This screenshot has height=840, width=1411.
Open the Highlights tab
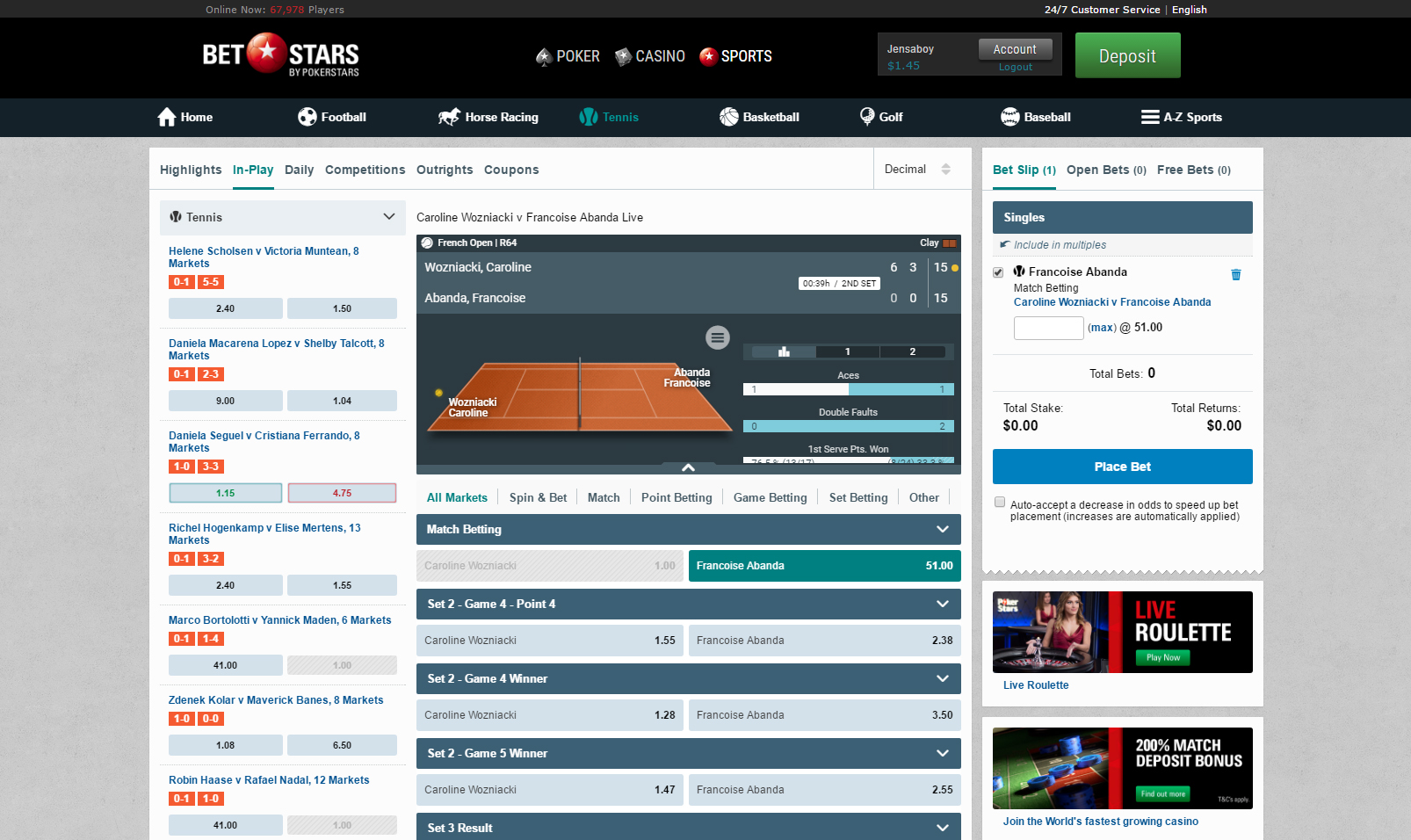pyautogui.click(x=191, y=170)
